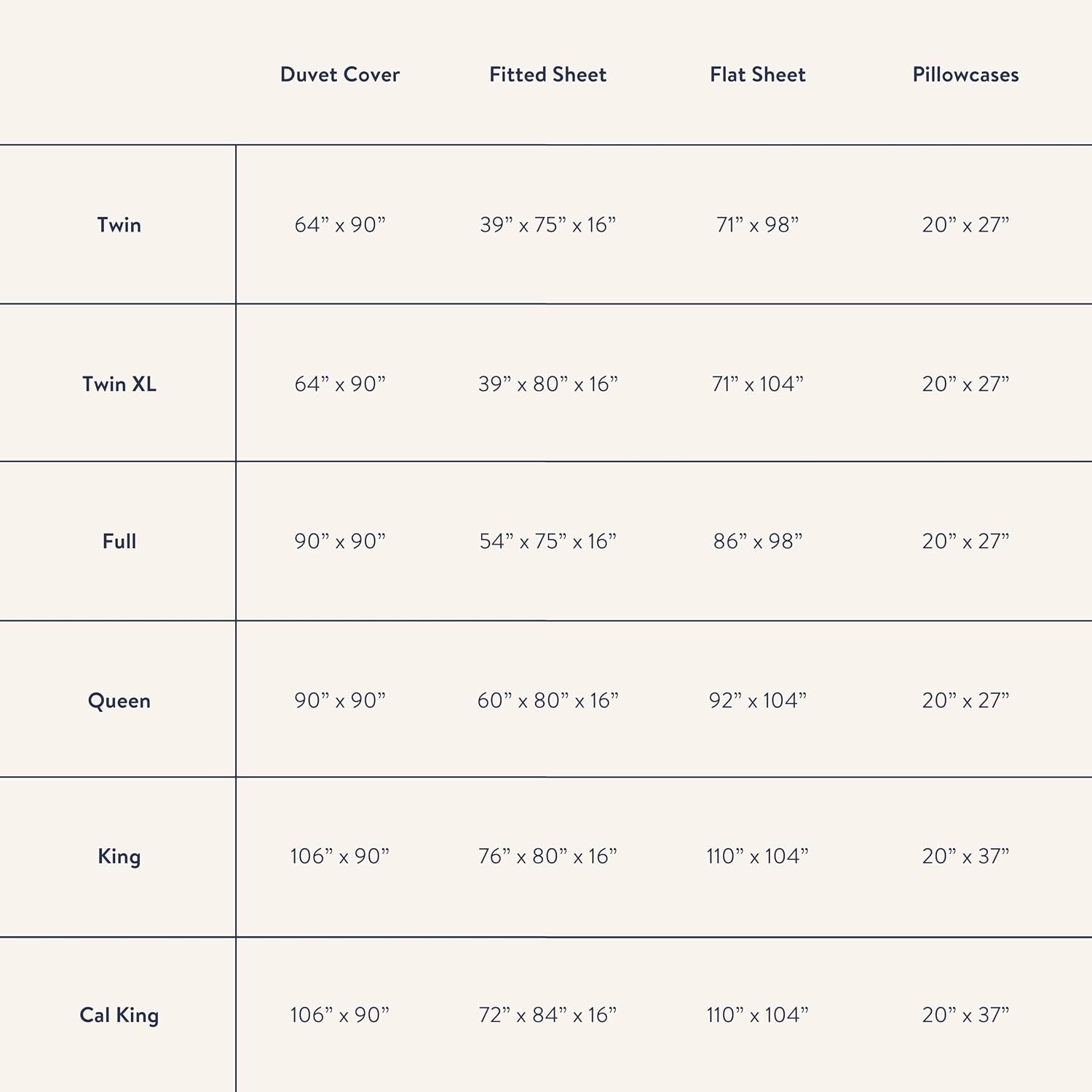Select the Queen row label
The height and width of the screenshot is (1092, 1092).
119,700
